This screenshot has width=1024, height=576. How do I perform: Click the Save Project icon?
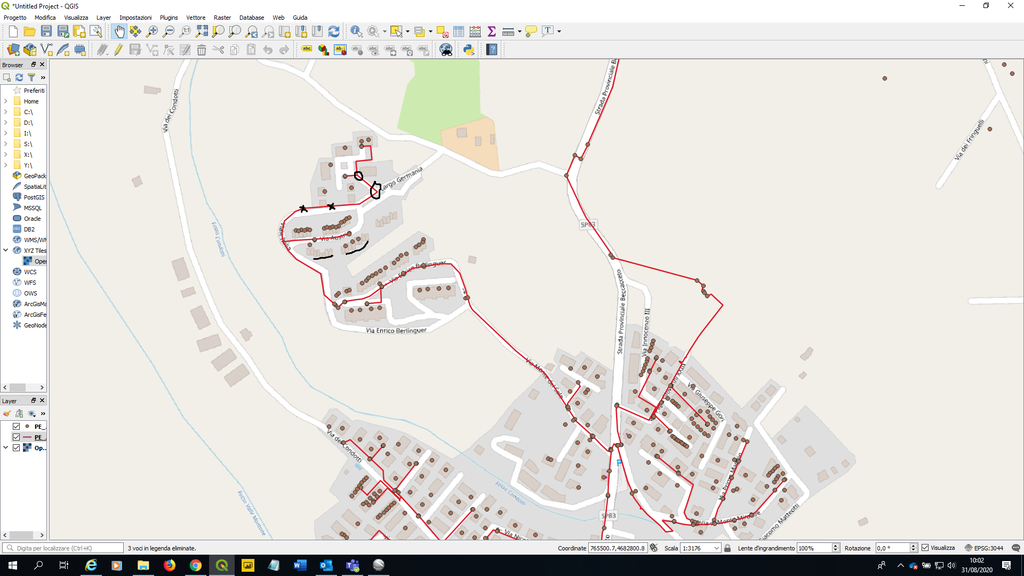47,32
